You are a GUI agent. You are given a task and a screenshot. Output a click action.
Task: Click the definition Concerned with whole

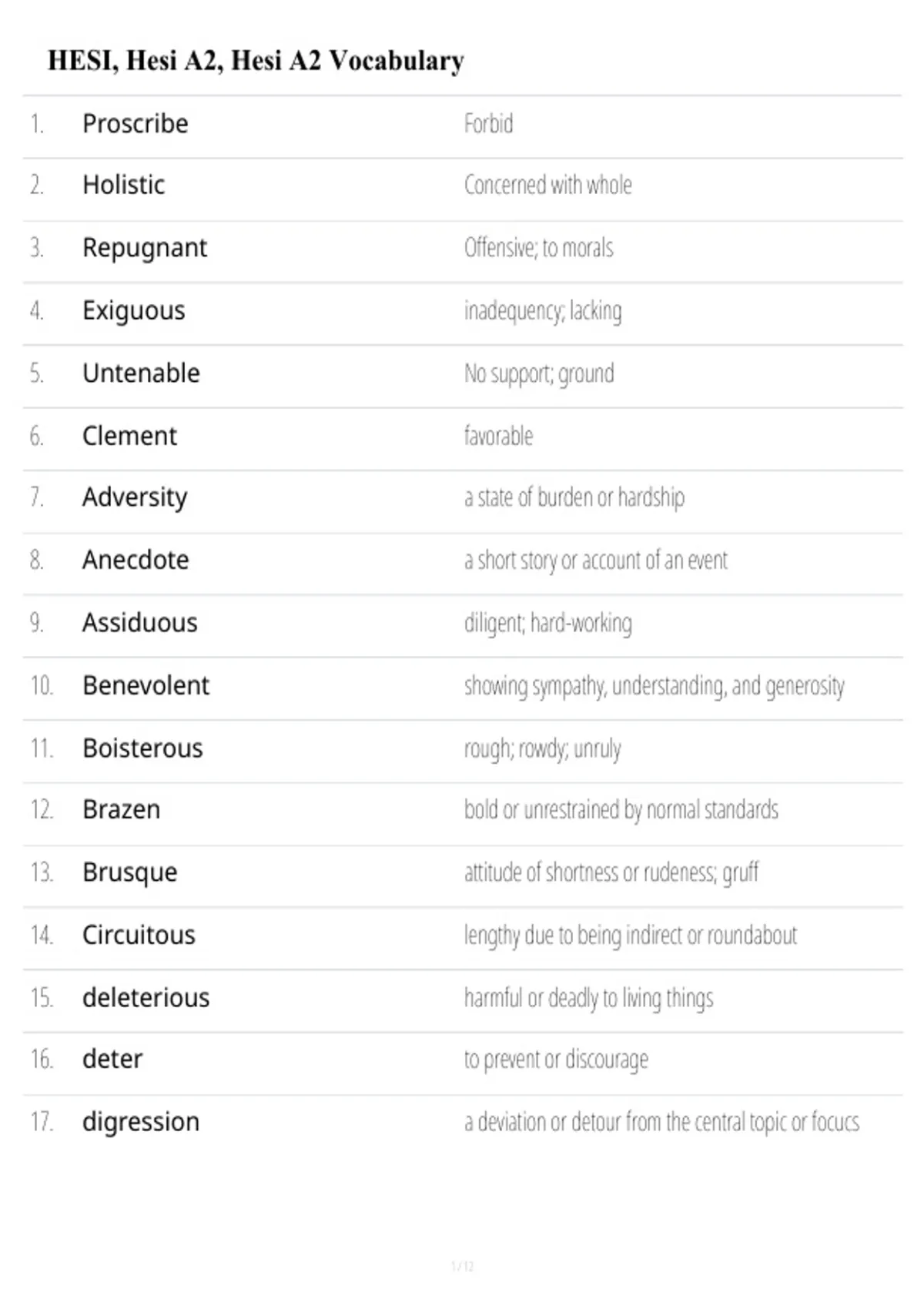coord(547,185)
